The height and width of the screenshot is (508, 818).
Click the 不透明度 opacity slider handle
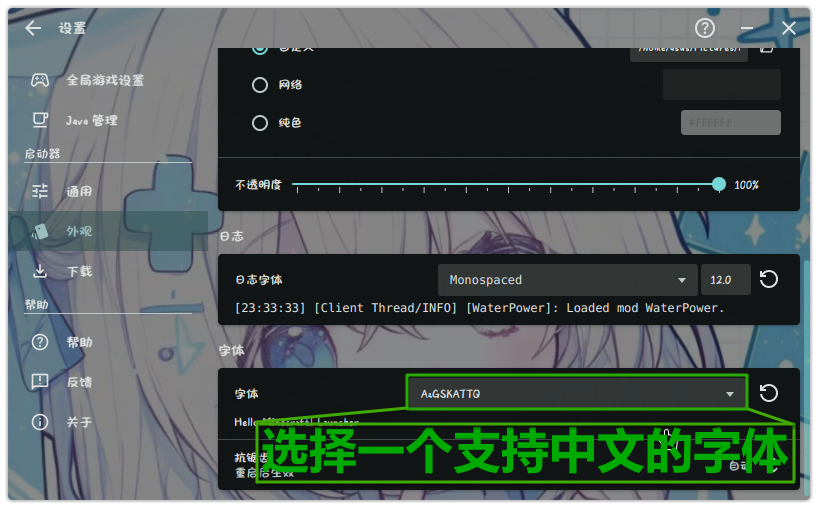coord(719,184)
